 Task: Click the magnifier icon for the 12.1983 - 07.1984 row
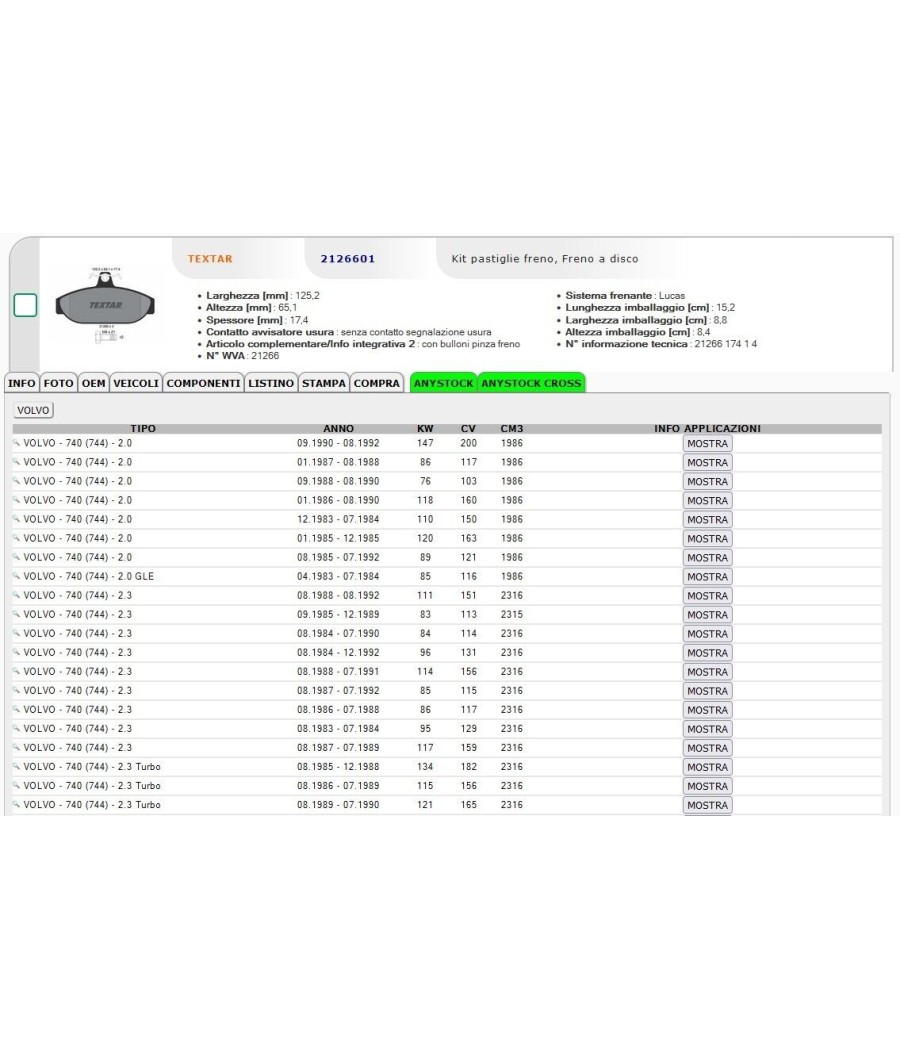(x=16, y=518)
